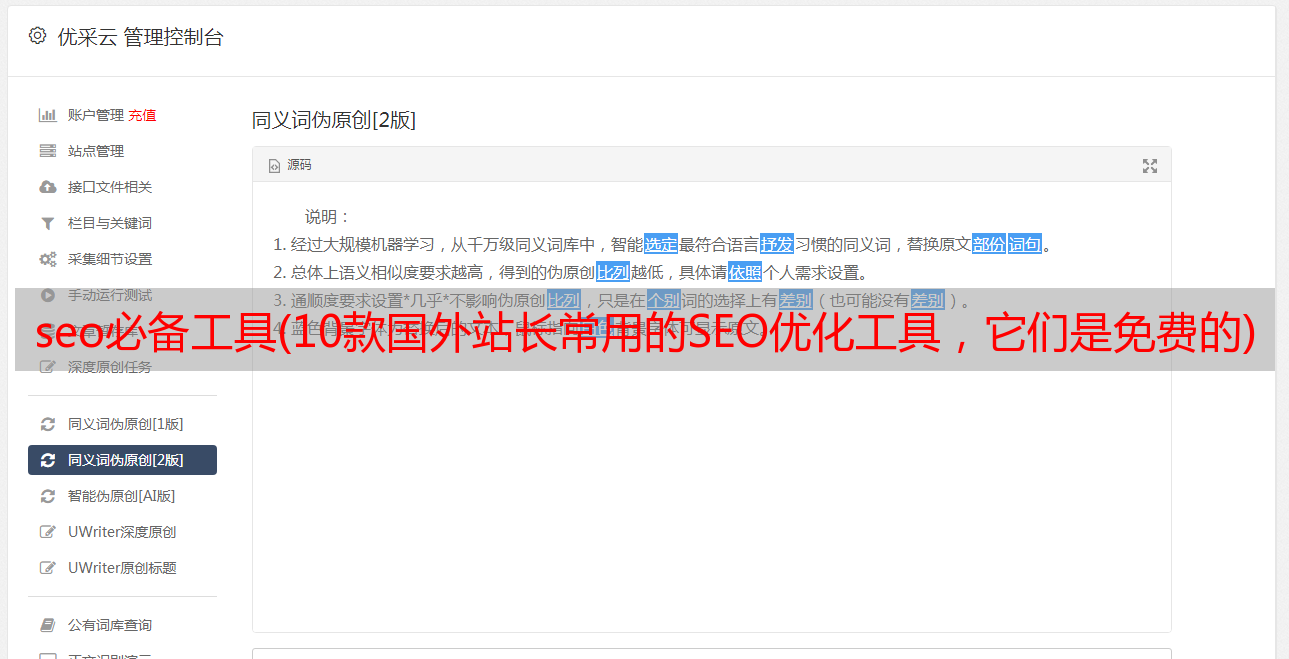Click the highlighted word 依照 in line two
Screen dimensions: 1289x659
click(745, 272)
